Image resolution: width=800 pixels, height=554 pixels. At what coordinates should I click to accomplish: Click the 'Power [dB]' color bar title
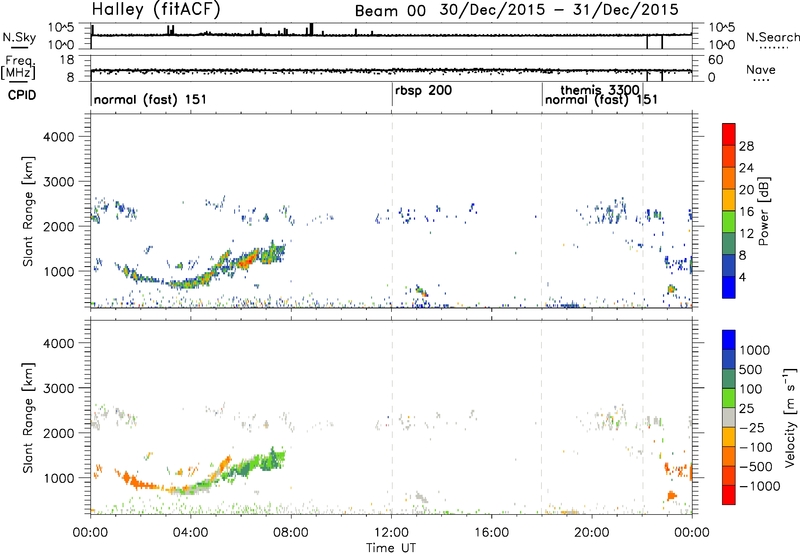763,211
